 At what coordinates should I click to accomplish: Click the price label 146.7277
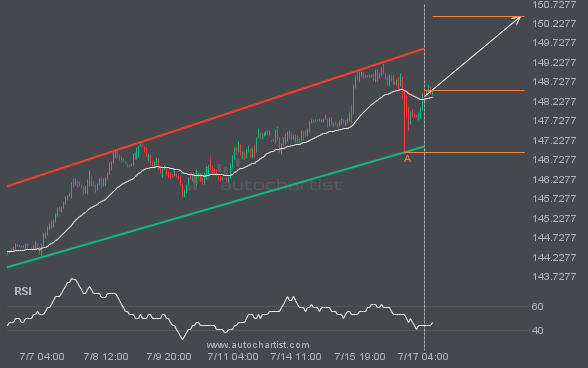click(x=554, y=160)
